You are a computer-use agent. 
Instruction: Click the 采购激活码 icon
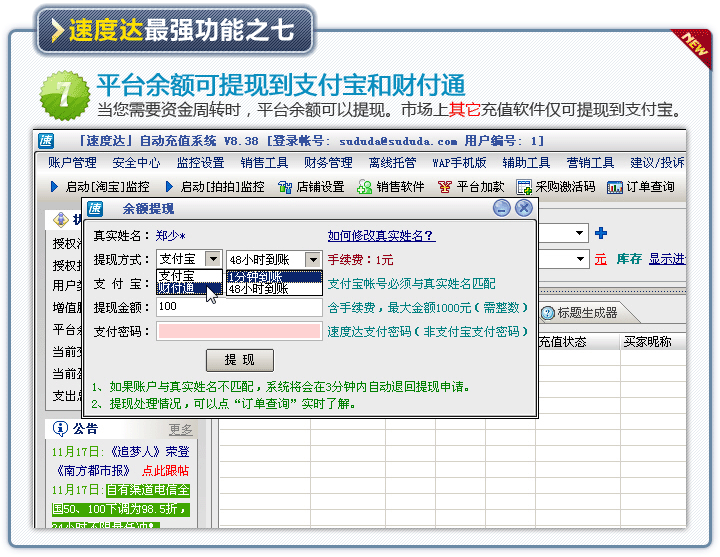tap(524, 187)
